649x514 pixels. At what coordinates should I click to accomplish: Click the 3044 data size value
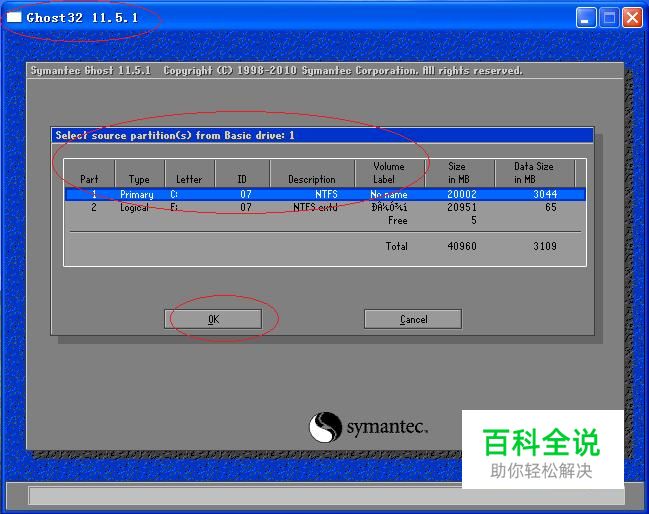(x=545, y=194)
